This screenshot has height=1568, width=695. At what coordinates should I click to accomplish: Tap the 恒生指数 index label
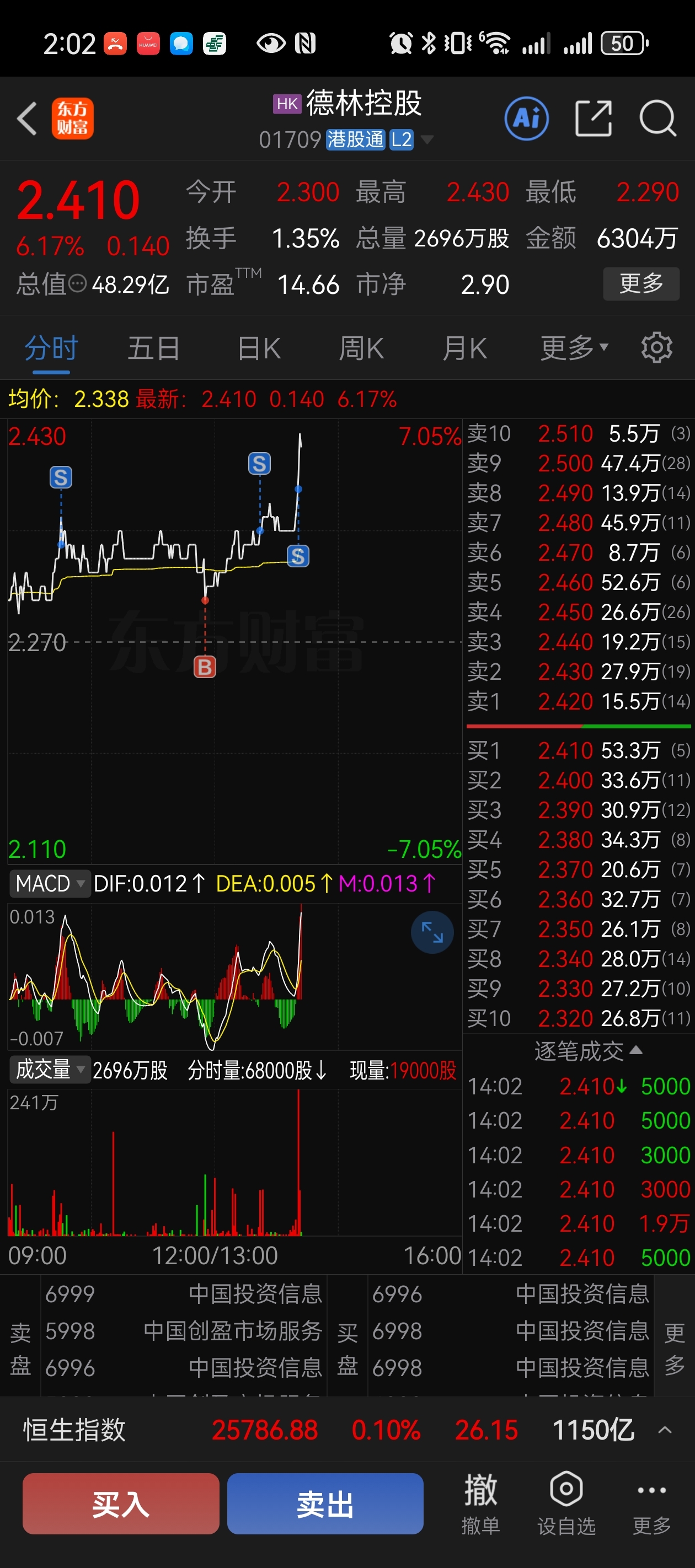point(74,1430)
